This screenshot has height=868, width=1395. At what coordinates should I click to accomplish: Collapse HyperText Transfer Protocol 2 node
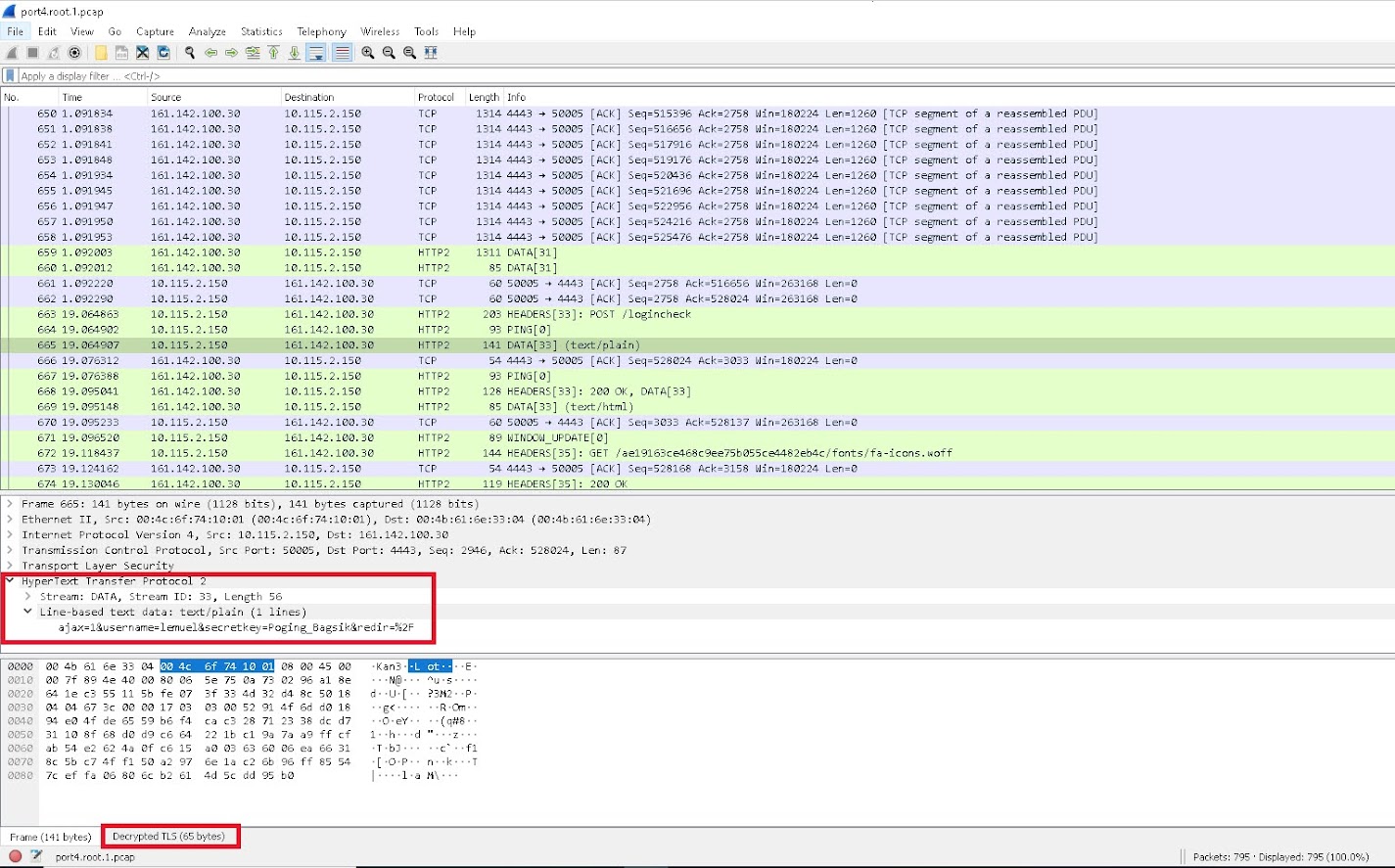pos(10,581)
